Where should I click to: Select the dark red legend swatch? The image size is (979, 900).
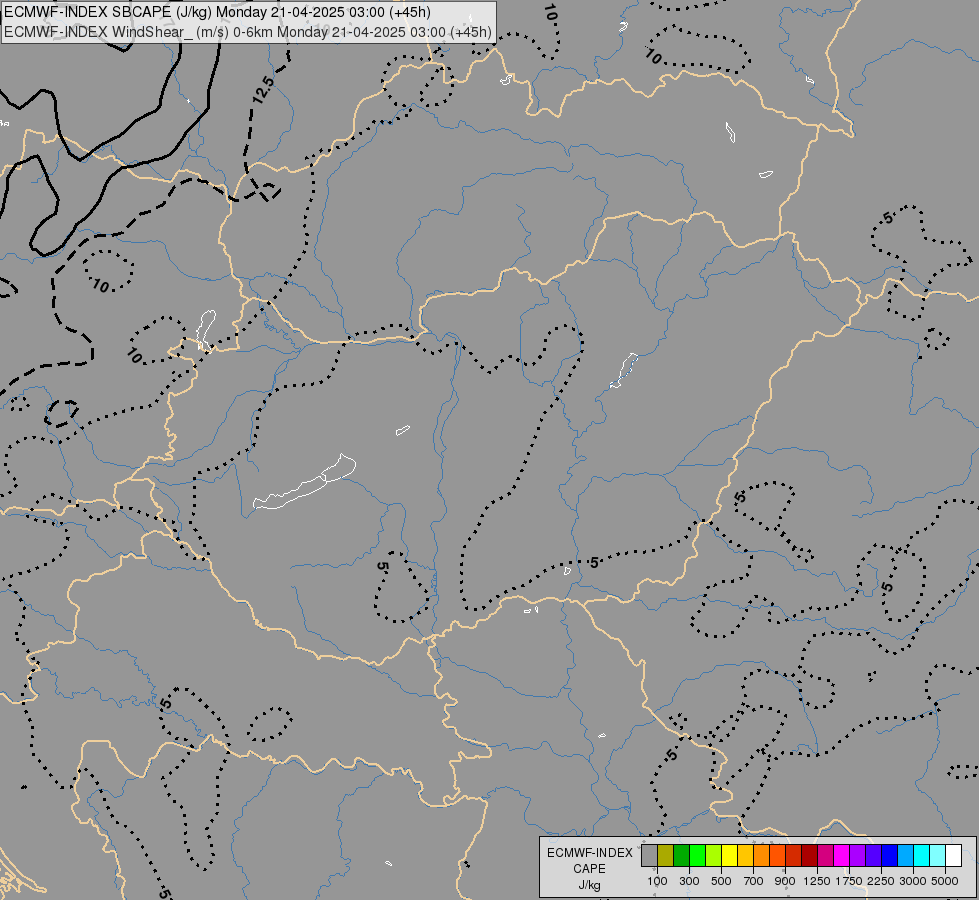click(810, 855)
